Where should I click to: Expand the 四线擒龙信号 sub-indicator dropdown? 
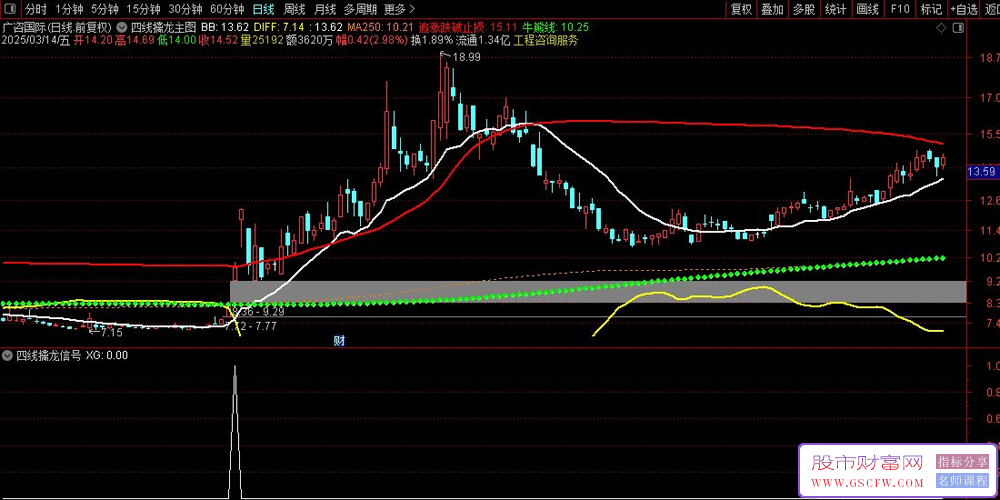(x=8, y=355)
